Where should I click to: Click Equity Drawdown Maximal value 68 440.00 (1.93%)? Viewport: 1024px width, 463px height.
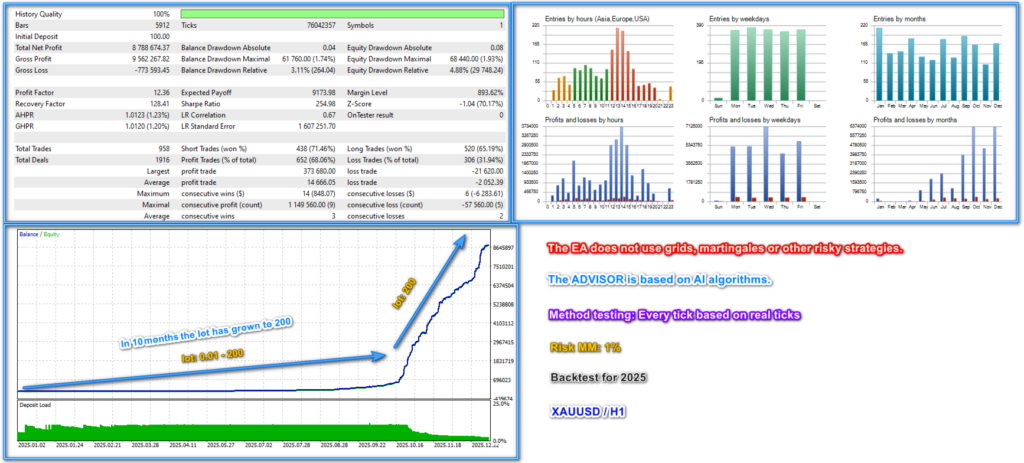pos(477,59)
